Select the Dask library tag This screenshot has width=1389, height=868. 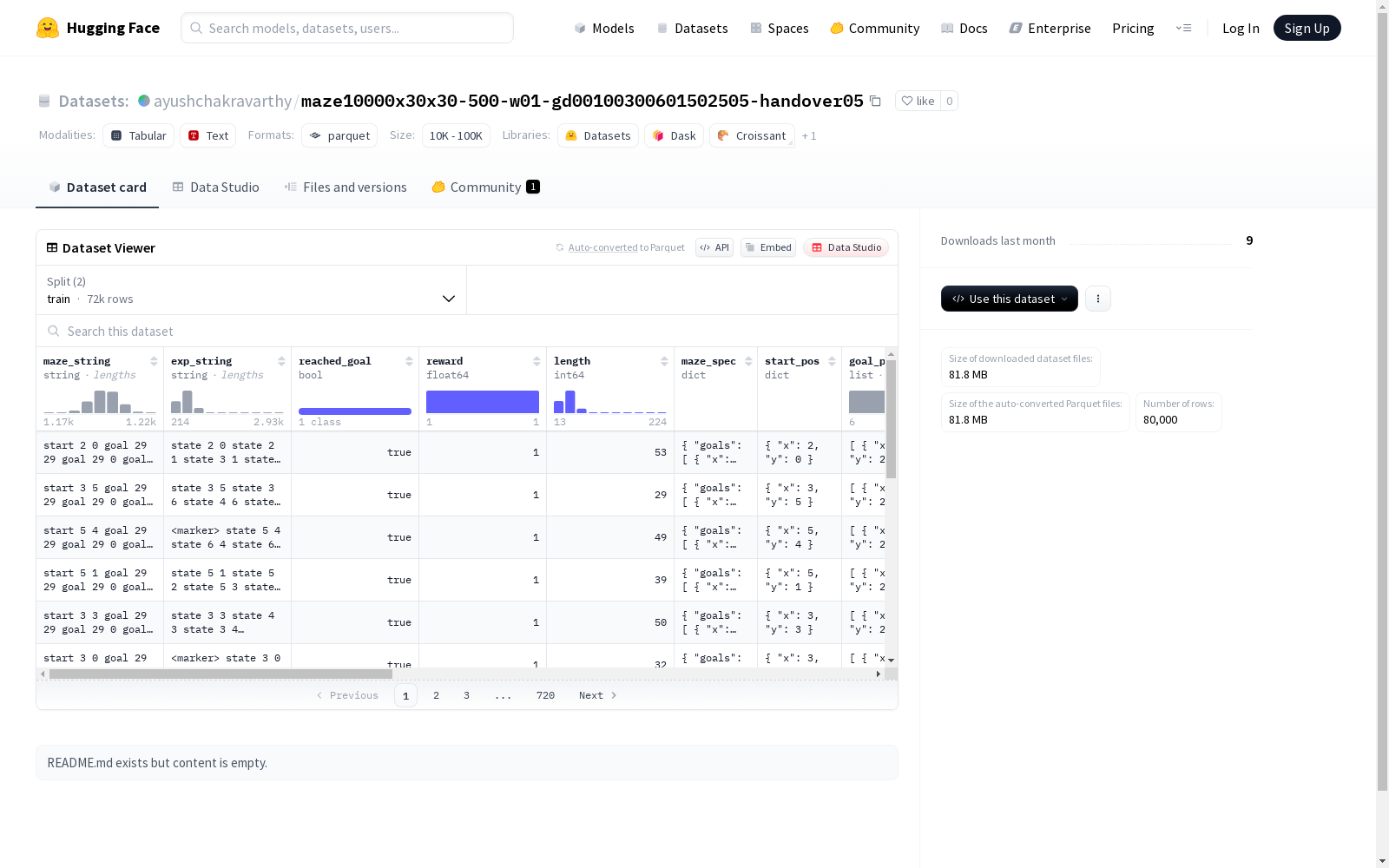(674, 135)
